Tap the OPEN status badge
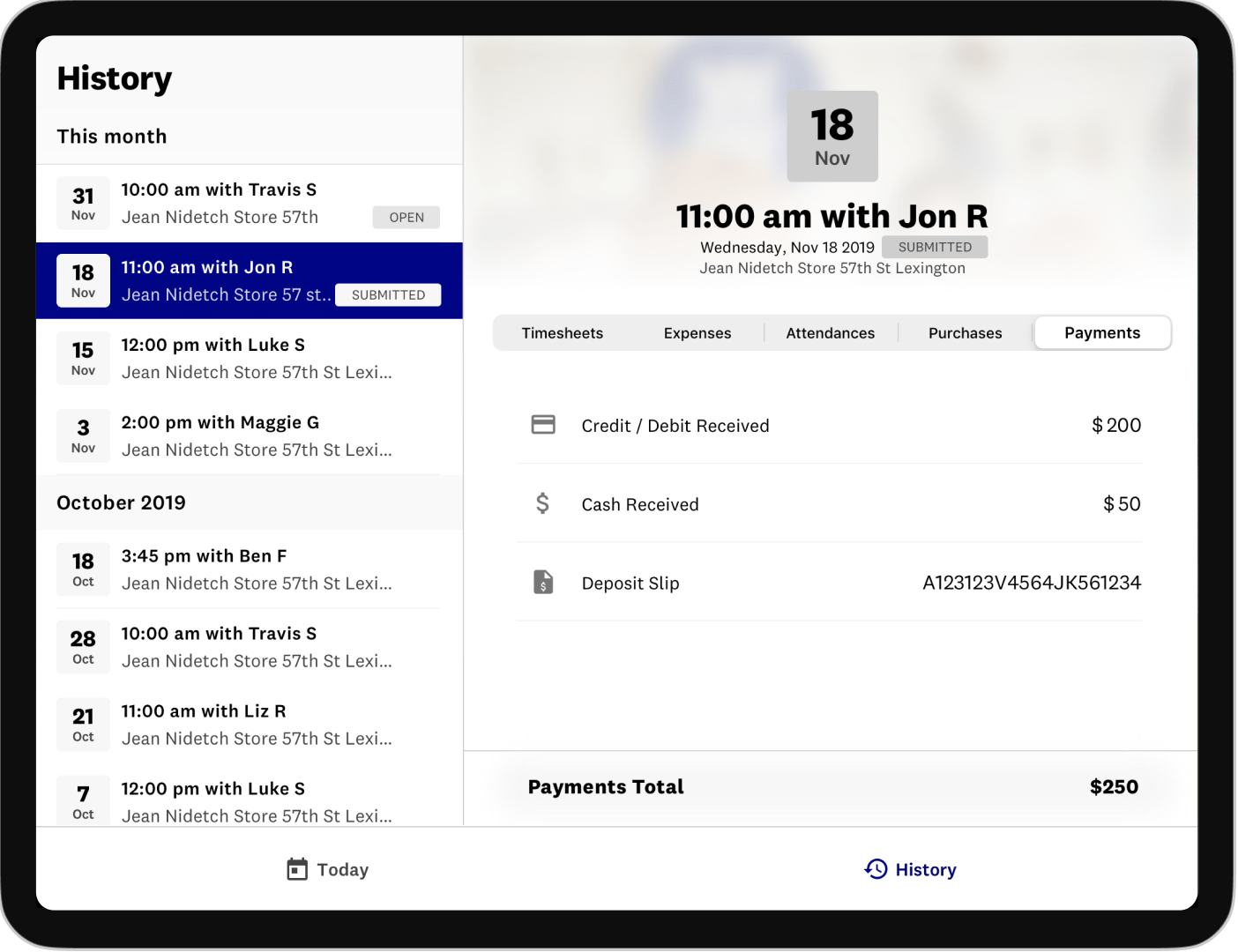Viewport: 1238px width, 952px height. click(406, 218)
